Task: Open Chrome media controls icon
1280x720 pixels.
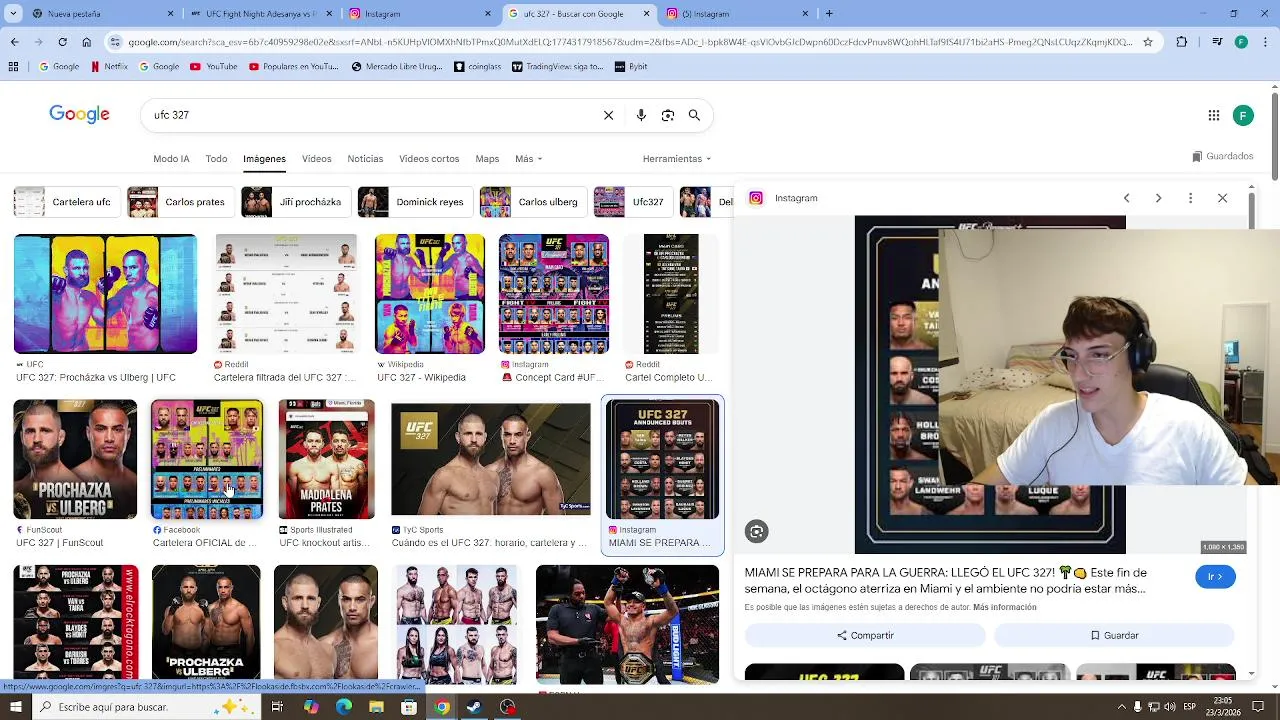Action: 1217,42
